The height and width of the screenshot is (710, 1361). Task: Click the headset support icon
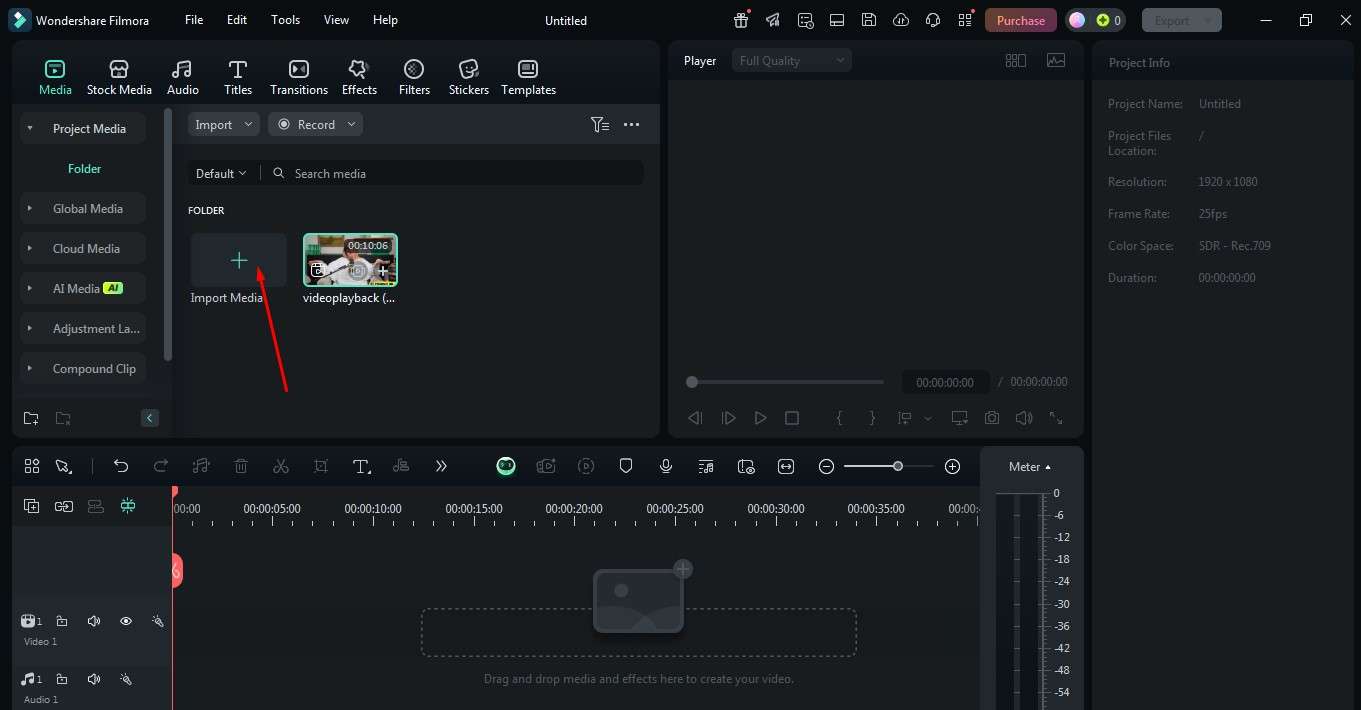pyautogui.click(x=933, y=20)
